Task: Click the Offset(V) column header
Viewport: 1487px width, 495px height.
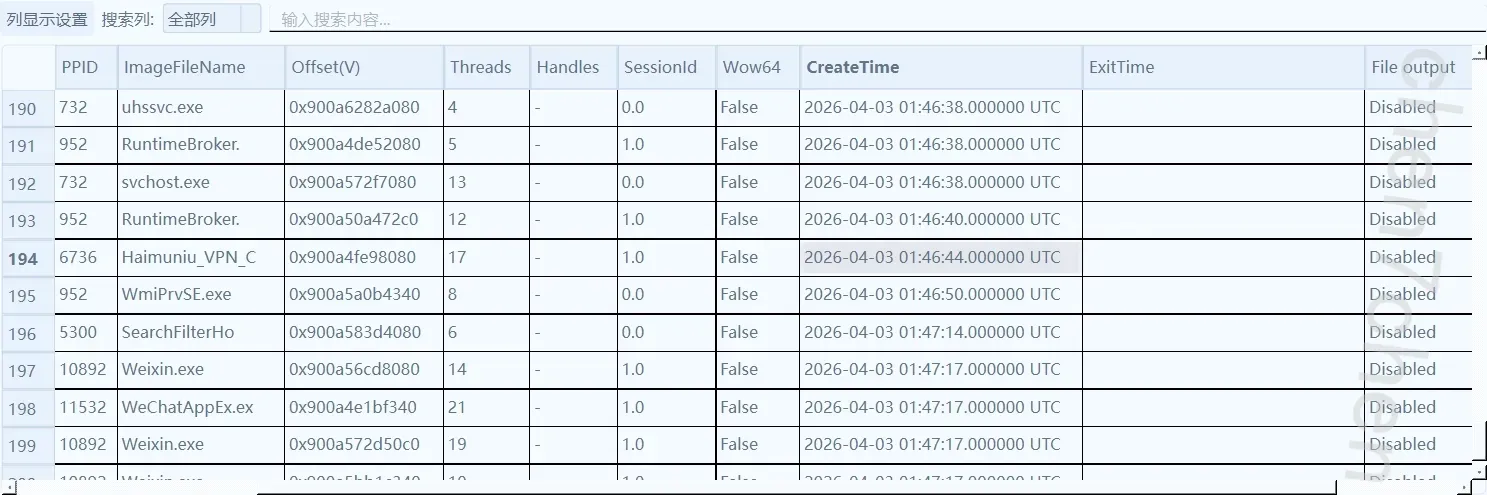Action: coord(325,68)
